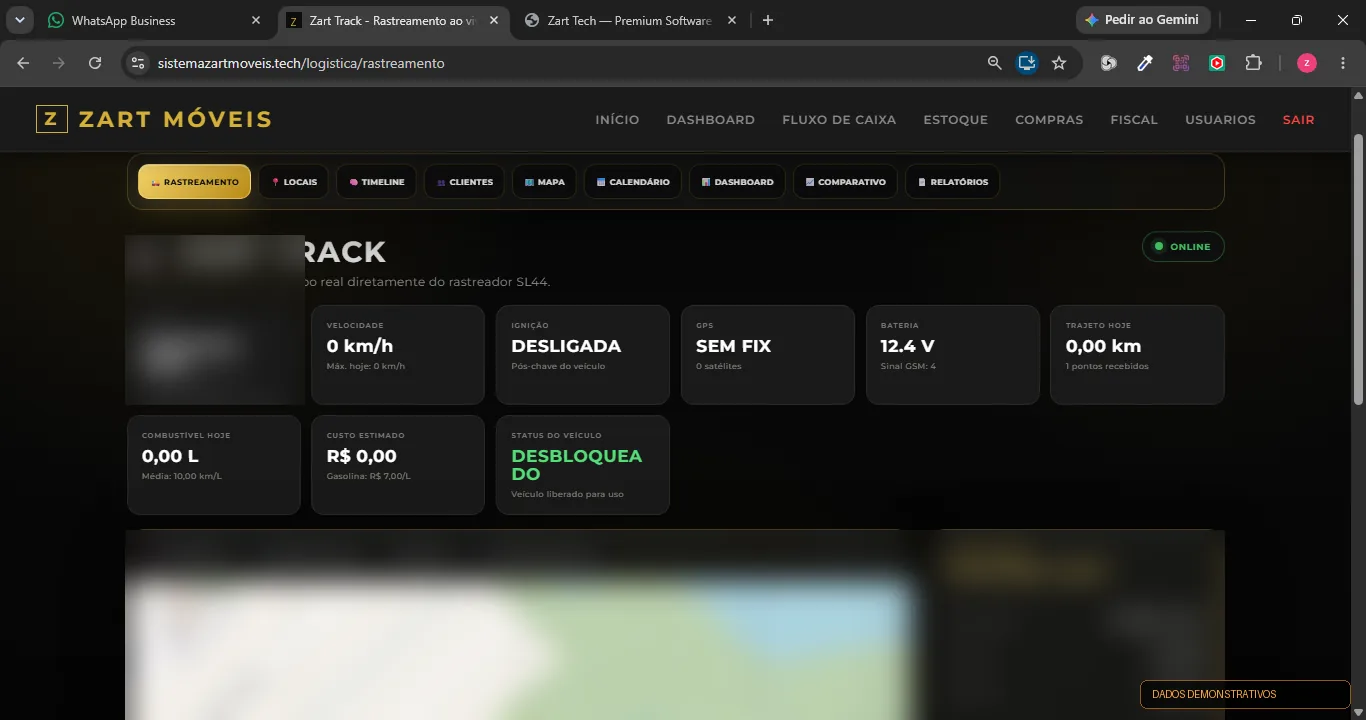Click the Custo Estimado R$ 0,00 card
Viewport: 1366px width, 720px height.
[x=398, y=465]
